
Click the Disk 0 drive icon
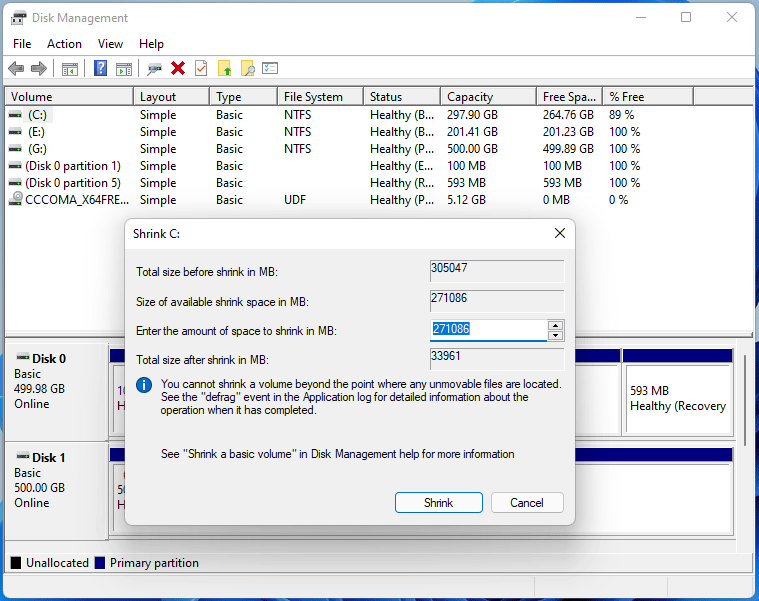point(23,357)
